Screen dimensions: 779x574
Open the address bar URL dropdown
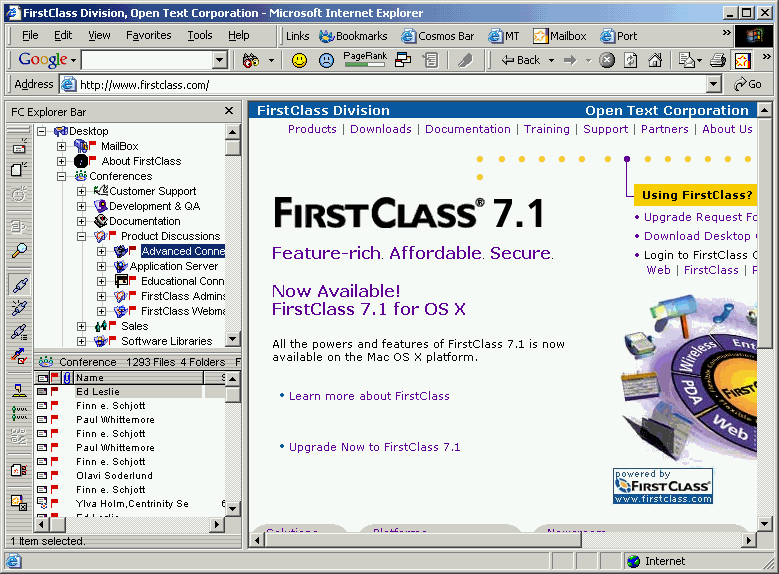click(714, 85)
